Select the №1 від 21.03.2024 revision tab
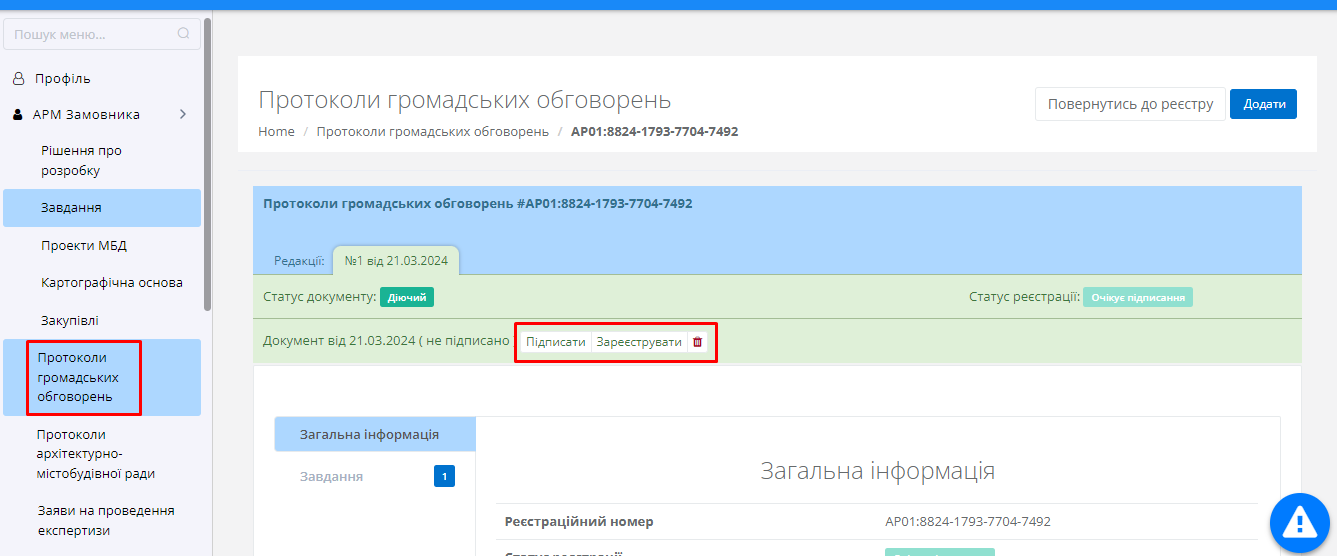The image size is (1337, 556). tap(396, 261)
